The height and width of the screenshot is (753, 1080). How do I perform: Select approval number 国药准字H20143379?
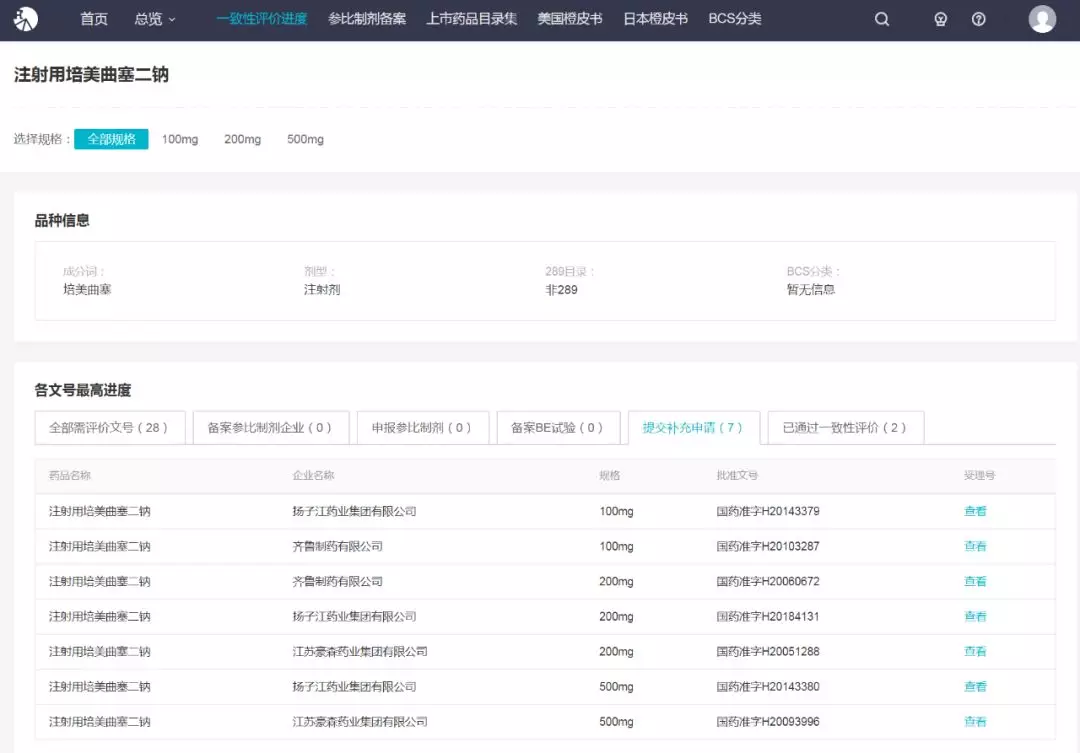tap(768, 511)
